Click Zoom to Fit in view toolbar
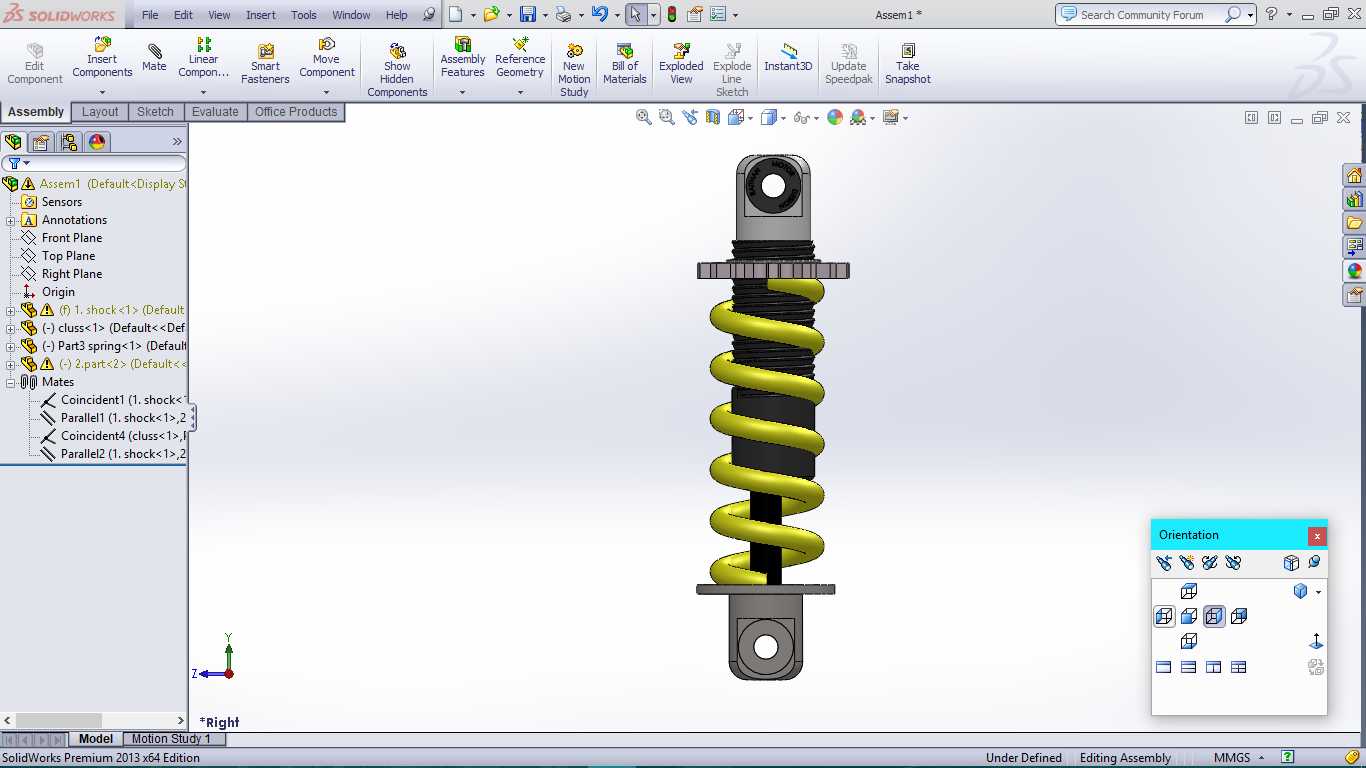 (x=644, y=117)
